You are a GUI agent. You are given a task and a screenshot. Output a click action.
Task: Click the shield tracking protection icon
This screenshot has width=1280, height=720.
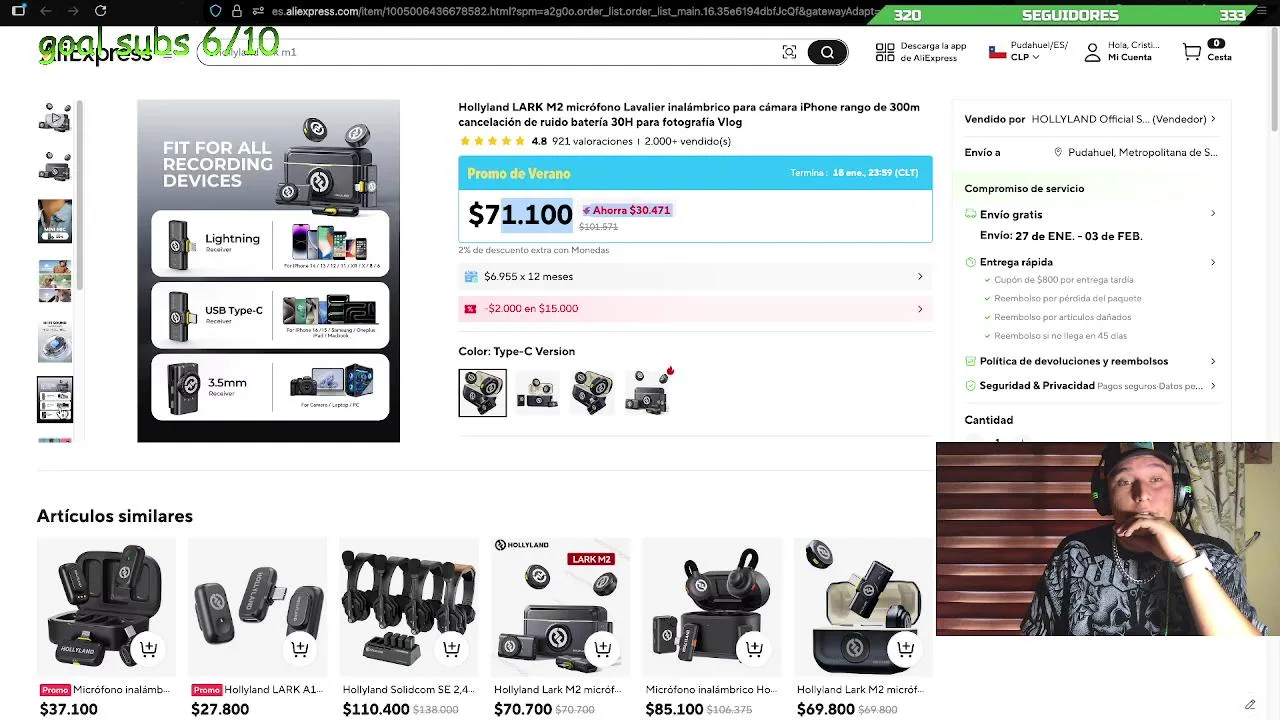tap(215, 11)
